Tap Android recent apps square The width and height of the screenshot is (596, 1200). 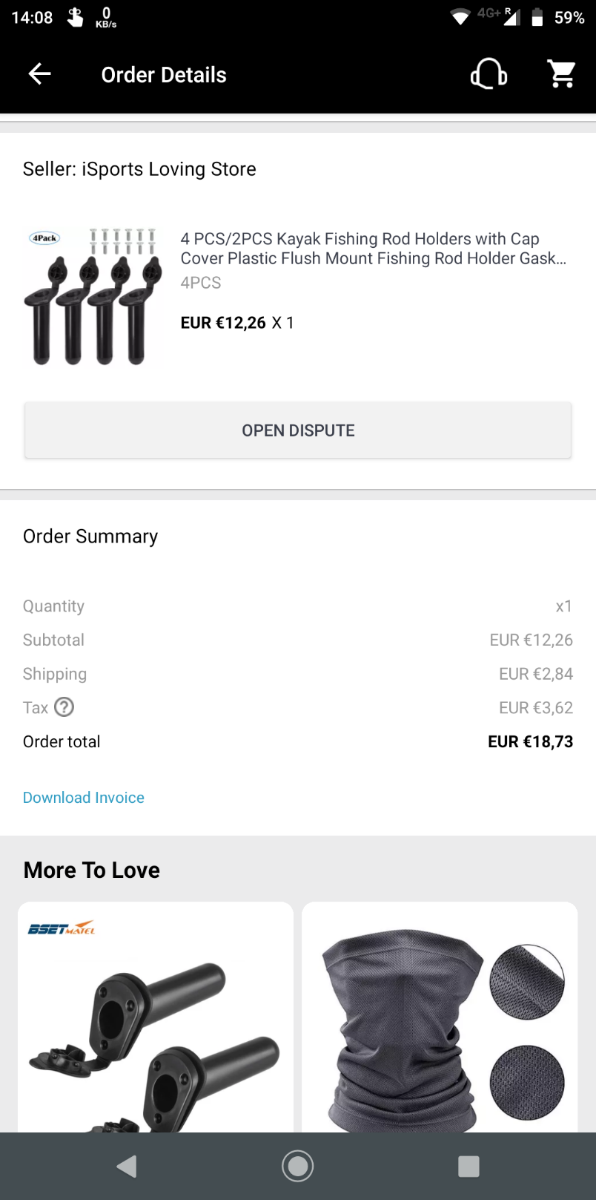468,1166
